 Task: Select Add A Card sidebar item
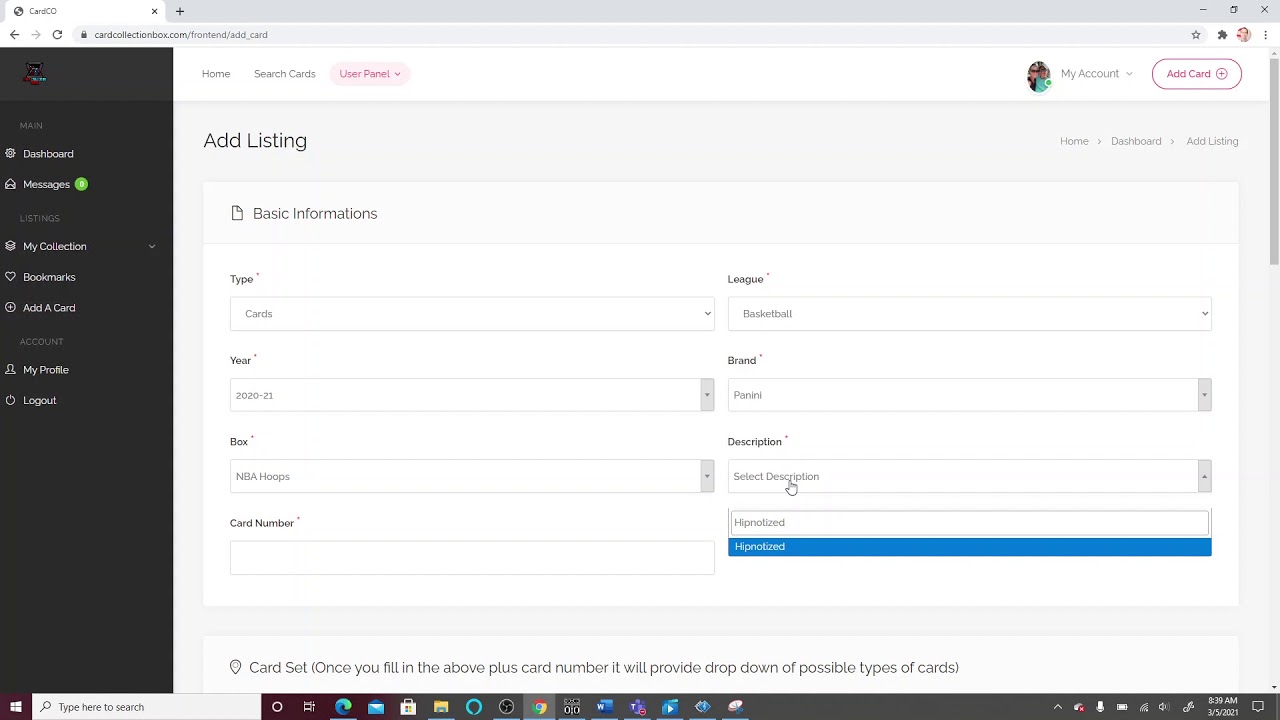pyautogui.click(x=49, y=308)
